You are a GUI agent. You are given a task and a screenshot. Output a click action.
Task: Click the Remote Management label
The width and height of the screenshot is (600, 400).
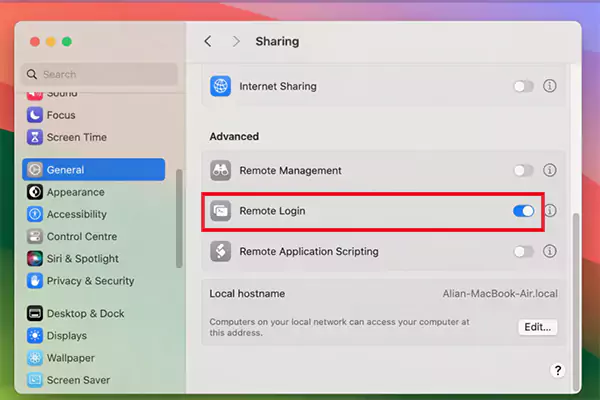coord(290,170)
